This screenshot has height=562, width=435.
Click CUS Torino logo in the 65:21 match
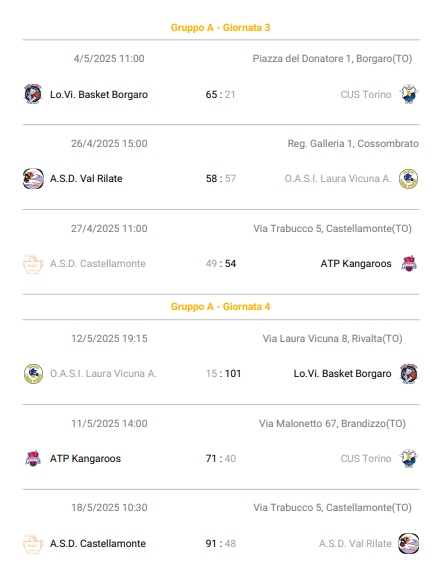point(409,94)
